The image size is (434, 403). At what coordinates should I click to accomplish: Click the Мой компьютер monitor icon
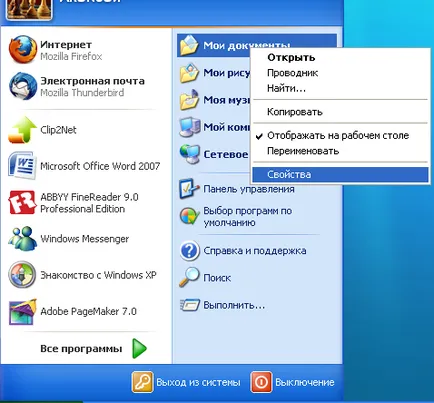tap(190, 127)
